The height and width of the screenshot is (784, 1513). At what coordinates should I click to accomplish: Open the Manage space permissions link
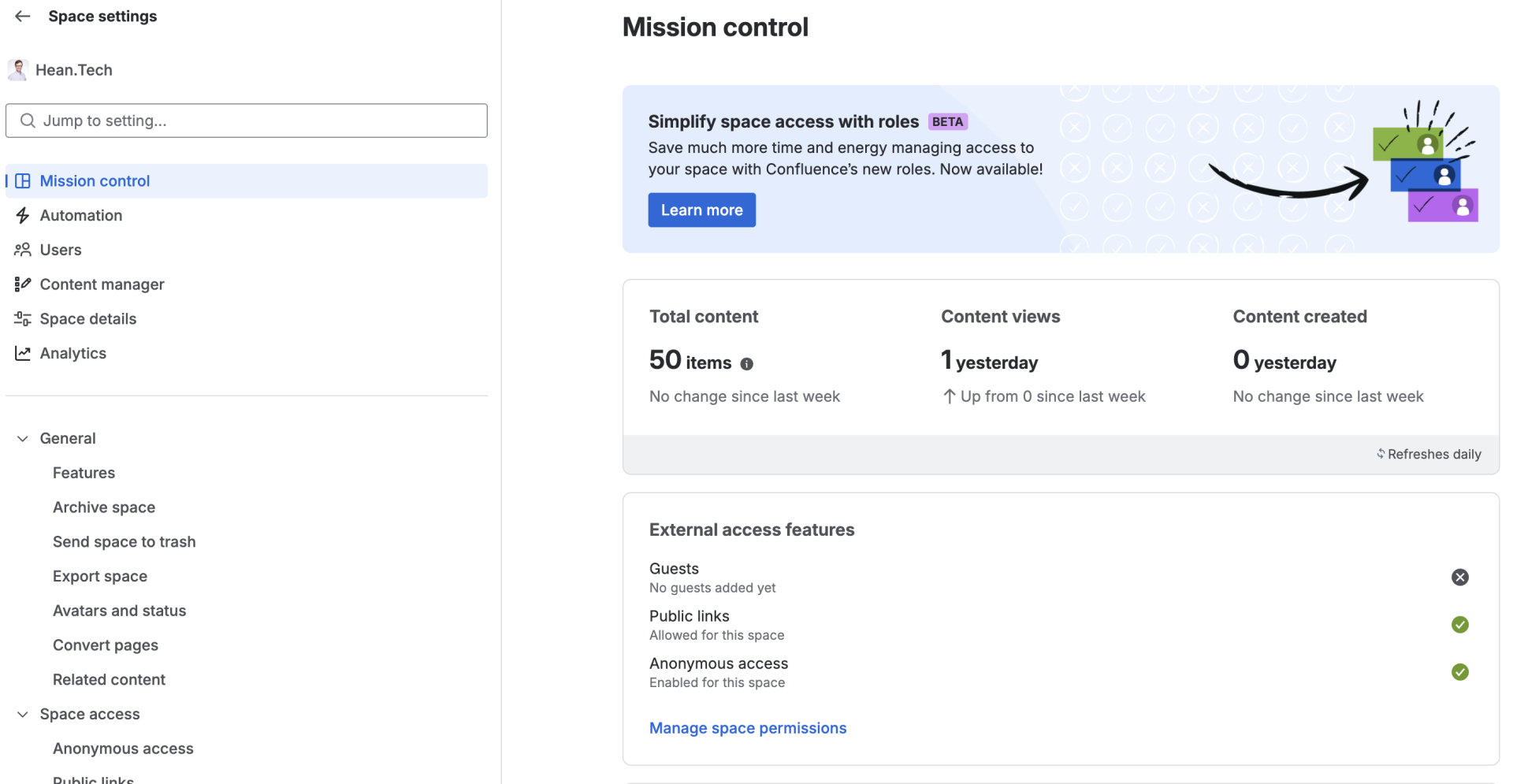[747, 728]
